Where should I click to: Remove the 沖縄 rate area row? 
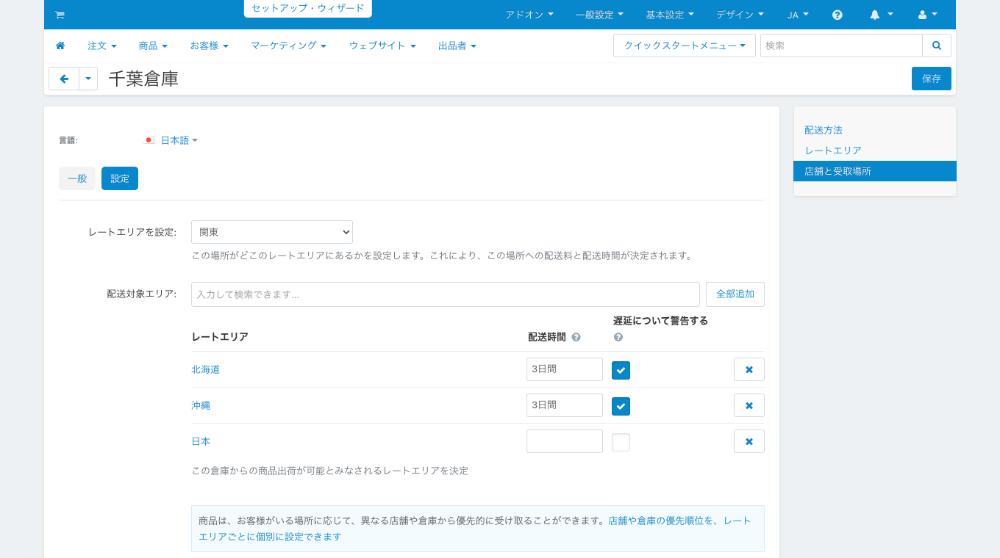(749, 406)
